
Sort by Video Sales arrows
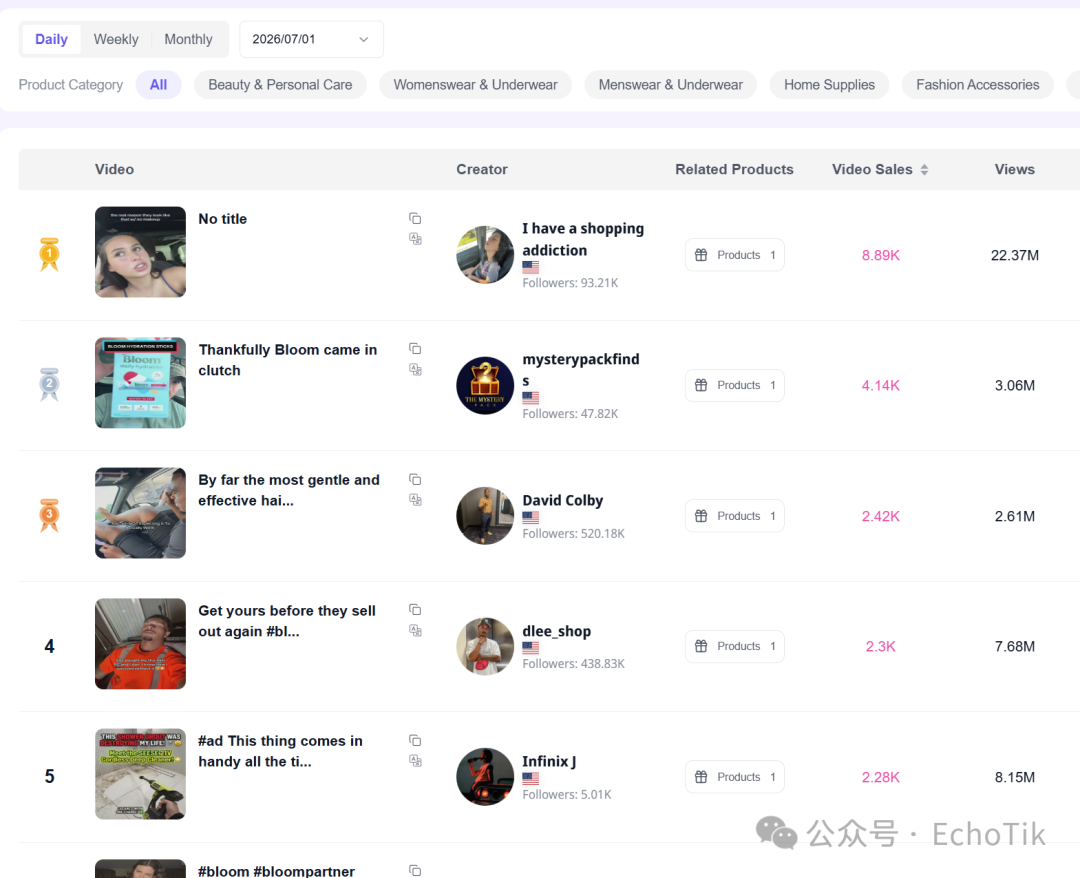(924, 169)
